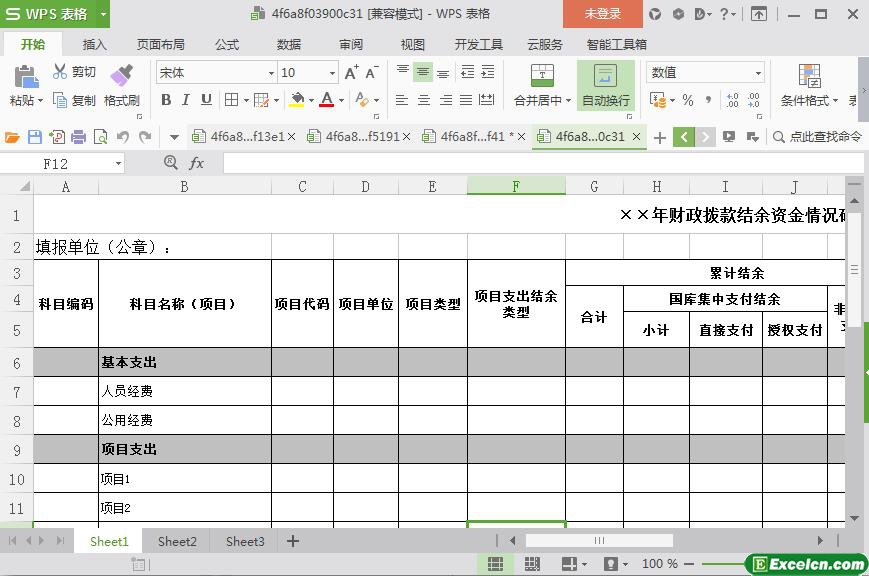Toggle Wrap Text (自动换行) button
869x576 pixels.
[605, 85]
